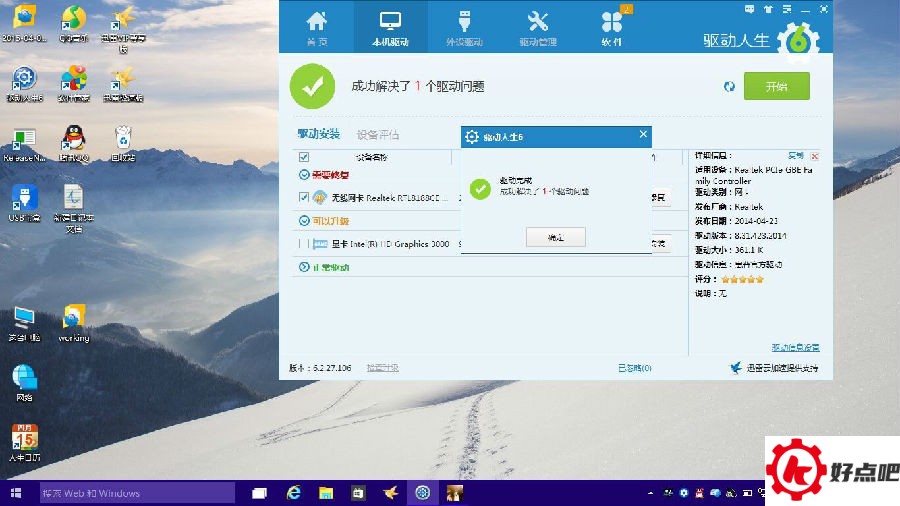Click the link next to version number
The height and width of the screenshot is (506, 900).
click(382, 368)
